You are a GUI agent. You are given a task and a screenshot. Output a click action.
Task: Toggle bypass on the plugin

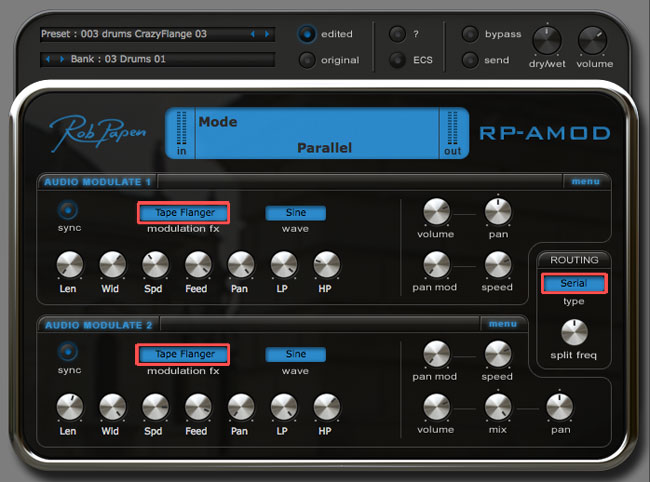pos(470,34)
